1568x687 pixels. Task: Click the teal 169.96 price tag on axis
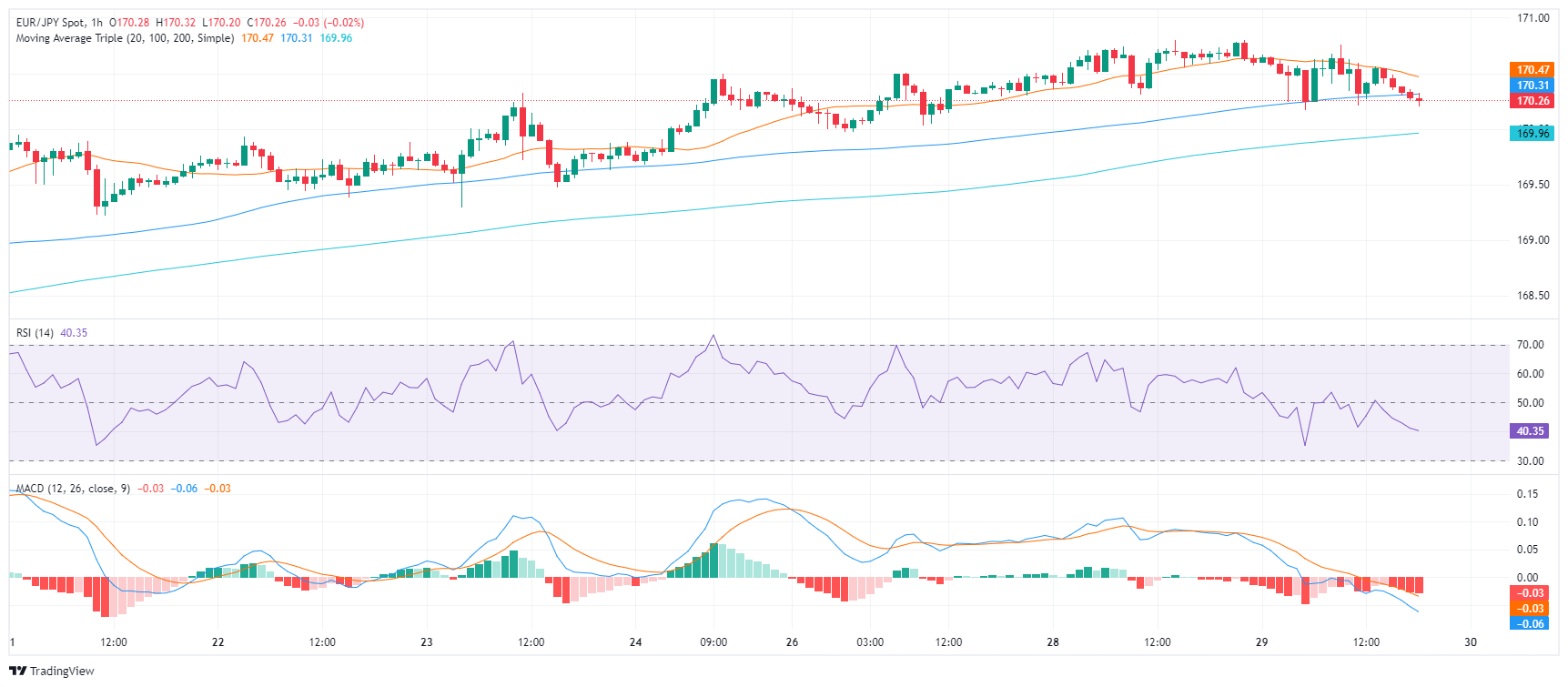1533,134
